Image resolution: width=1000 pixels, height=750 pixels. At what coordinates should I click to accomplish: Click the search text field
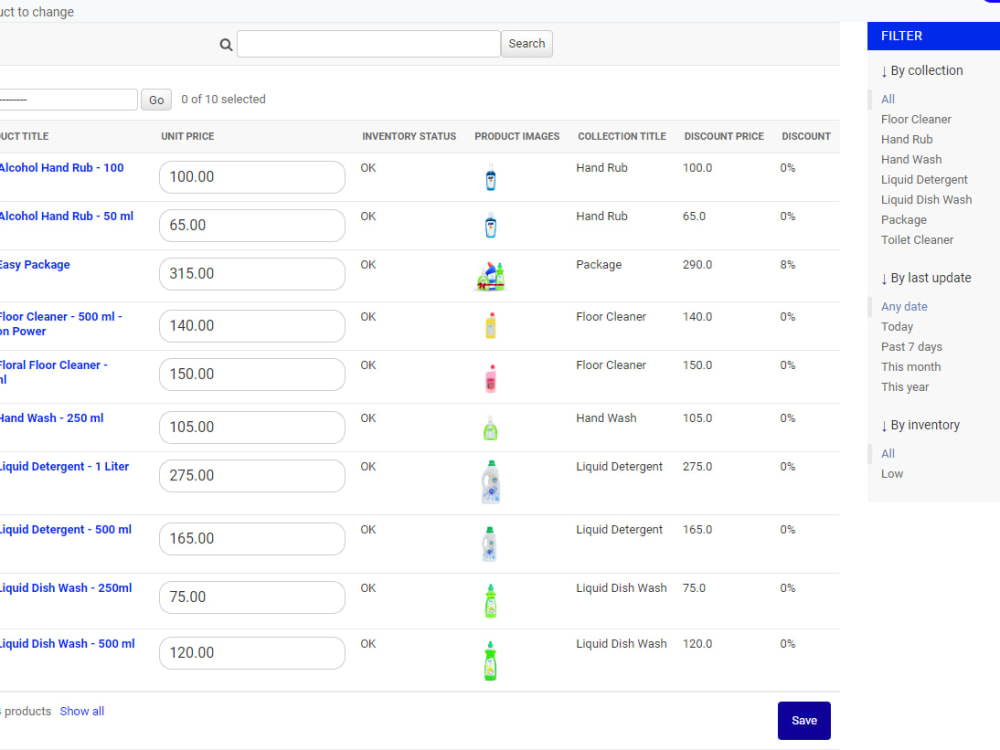pyautogui.click(x=369, y=44)
